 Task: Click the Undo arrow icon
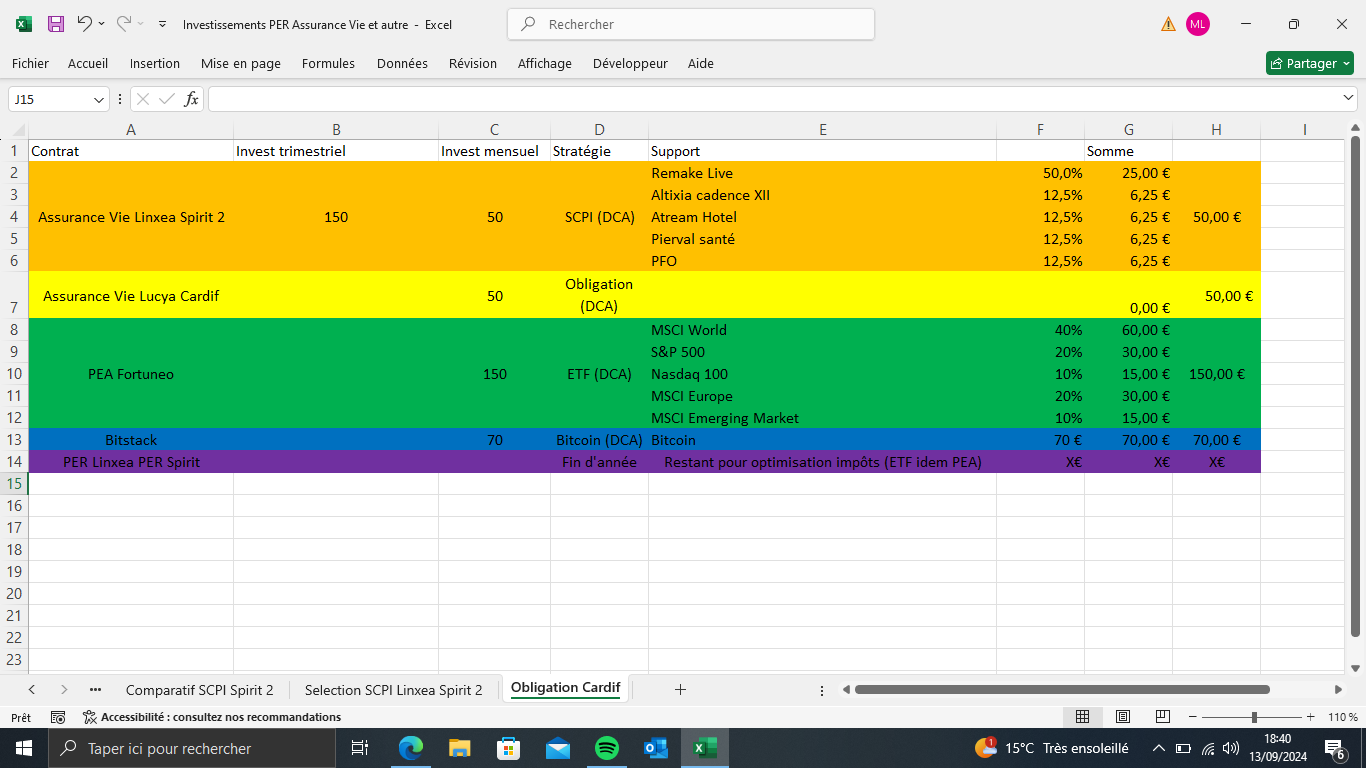(x=85, y=24)
